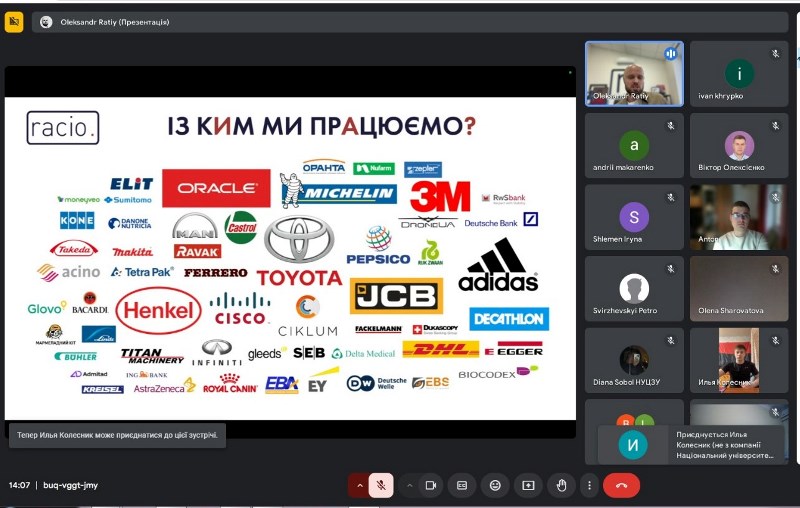Select Віктор Олексієнко's participant tile
The image size is (800, 508).
739,145
